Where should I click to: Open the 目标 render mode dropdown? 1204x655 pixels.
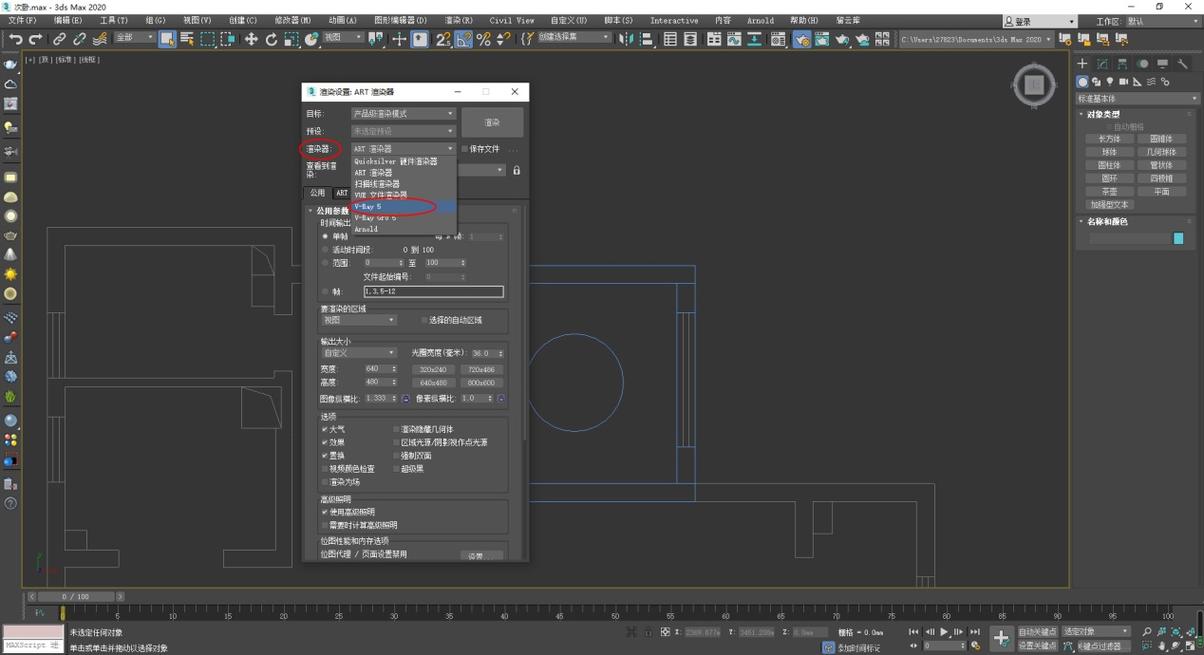point(403,114)
